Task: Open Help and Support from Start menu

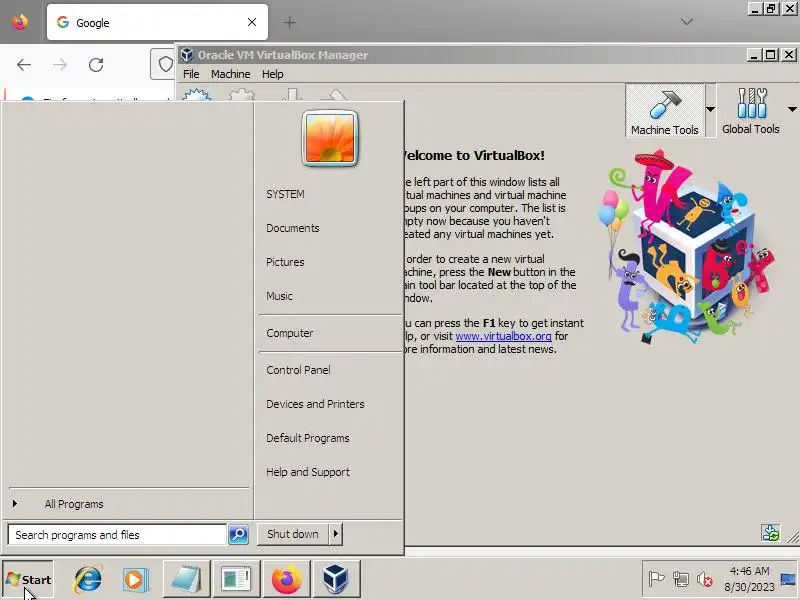Action: tap(308, 472)
